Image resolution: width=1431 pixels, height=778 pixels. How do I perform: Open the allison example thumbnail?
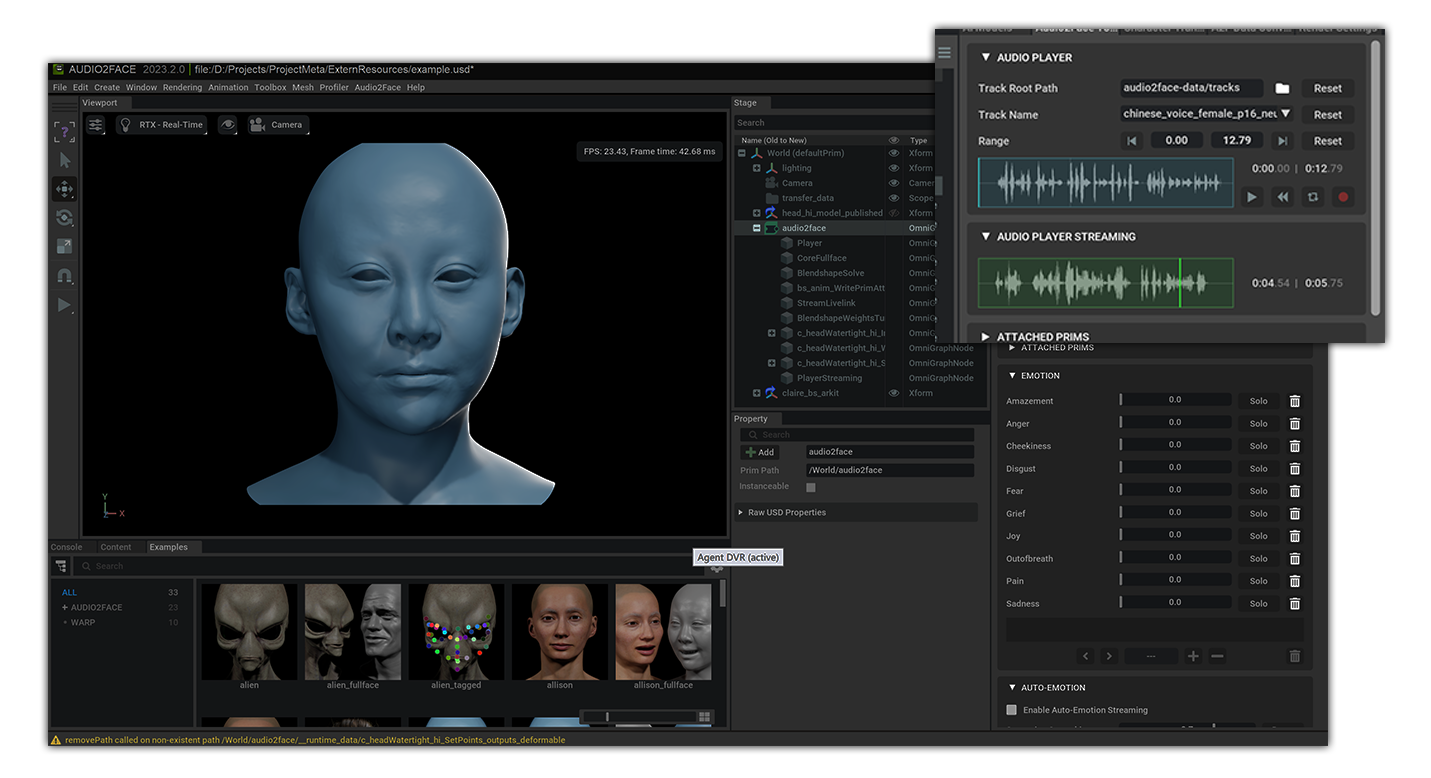560,632
